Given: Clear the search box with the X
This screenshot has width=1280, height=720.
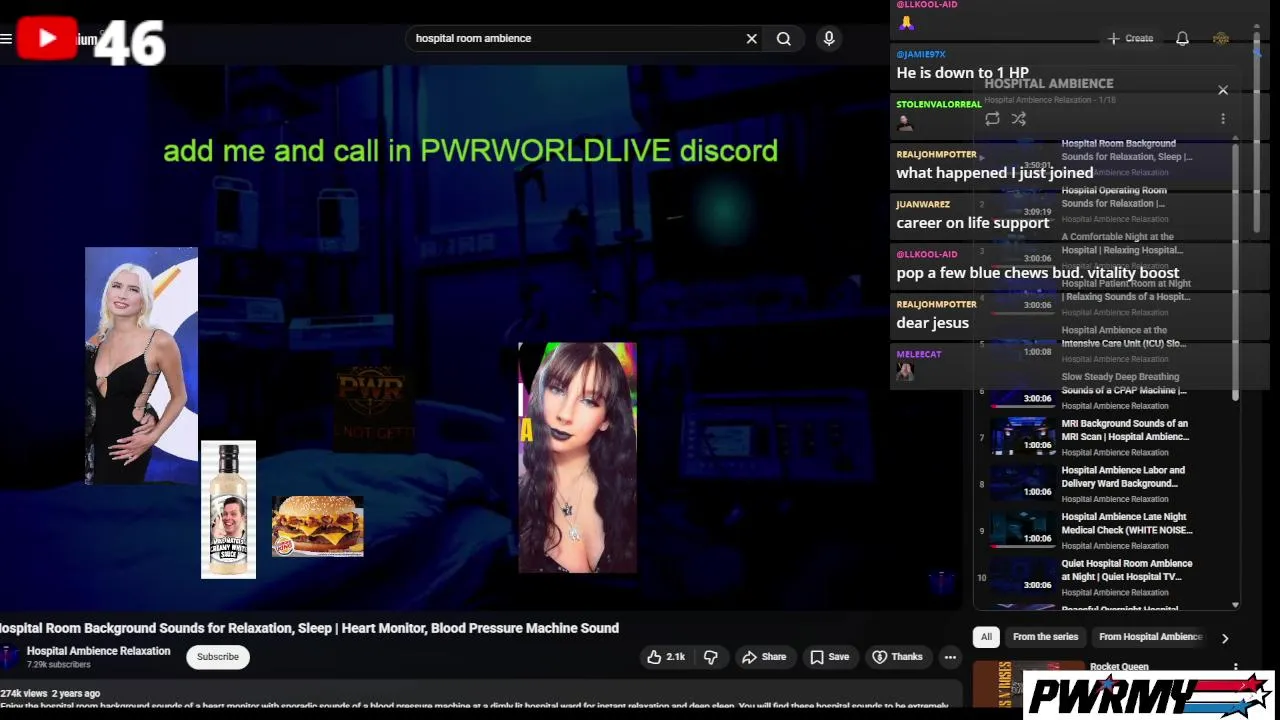Looking at the screenshot, I should [752, 39].
